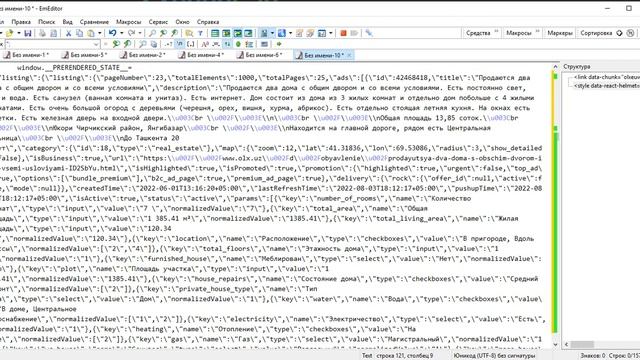
Task: Click the Filter funnel icon
Action: point(200,33)
